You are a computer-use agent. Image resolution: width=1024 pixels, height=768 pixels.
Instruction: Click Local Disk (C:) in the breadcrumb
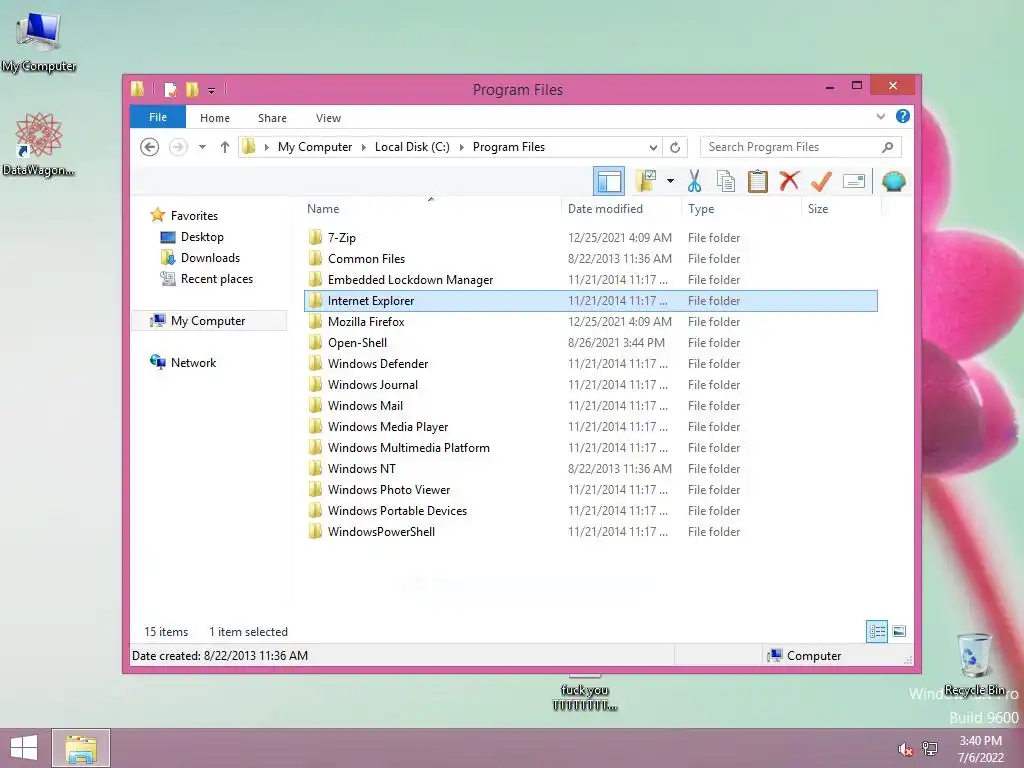412,147
